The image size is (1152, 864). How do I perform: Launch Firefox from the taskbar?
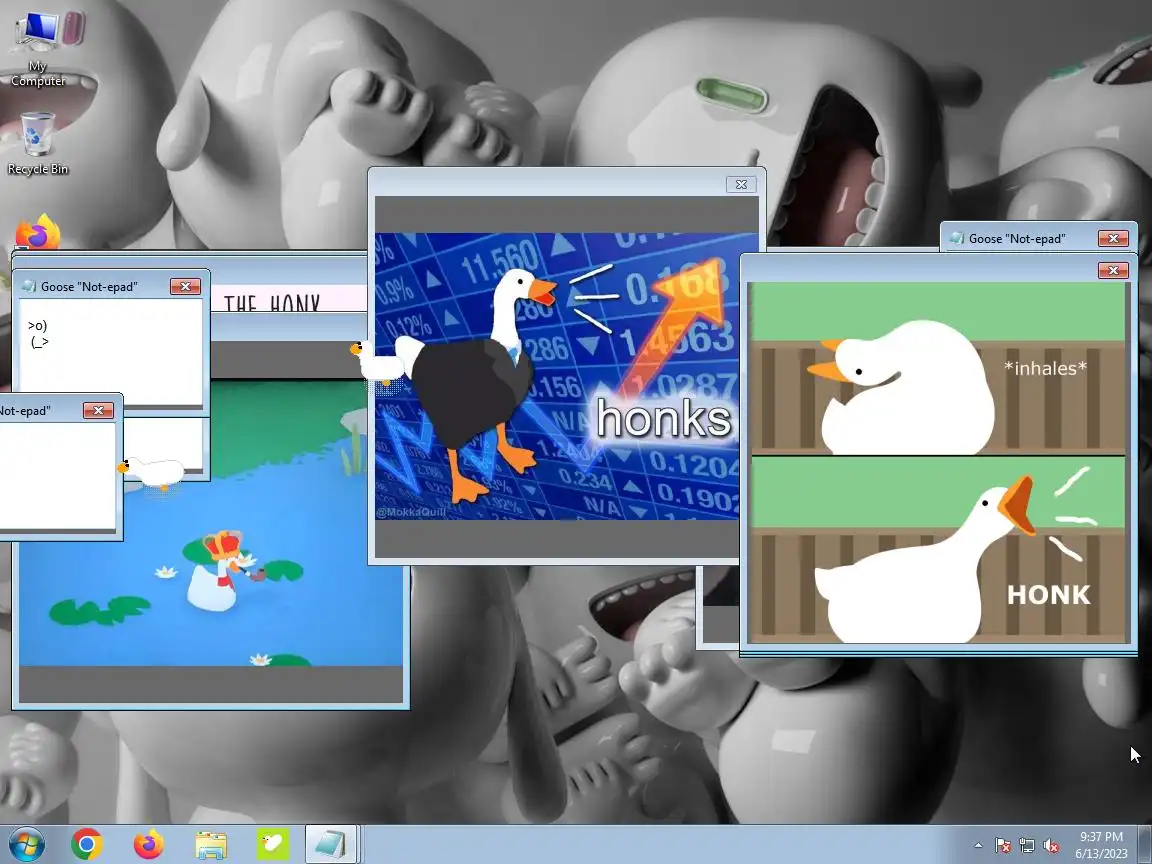pyautogui.click(x=148, y=844)
